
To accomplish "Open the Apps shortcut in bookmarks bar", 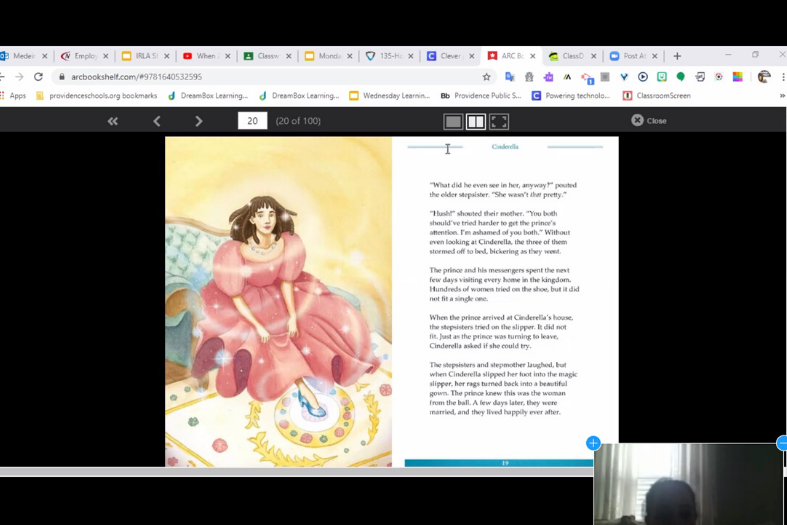I will [13, 96].
